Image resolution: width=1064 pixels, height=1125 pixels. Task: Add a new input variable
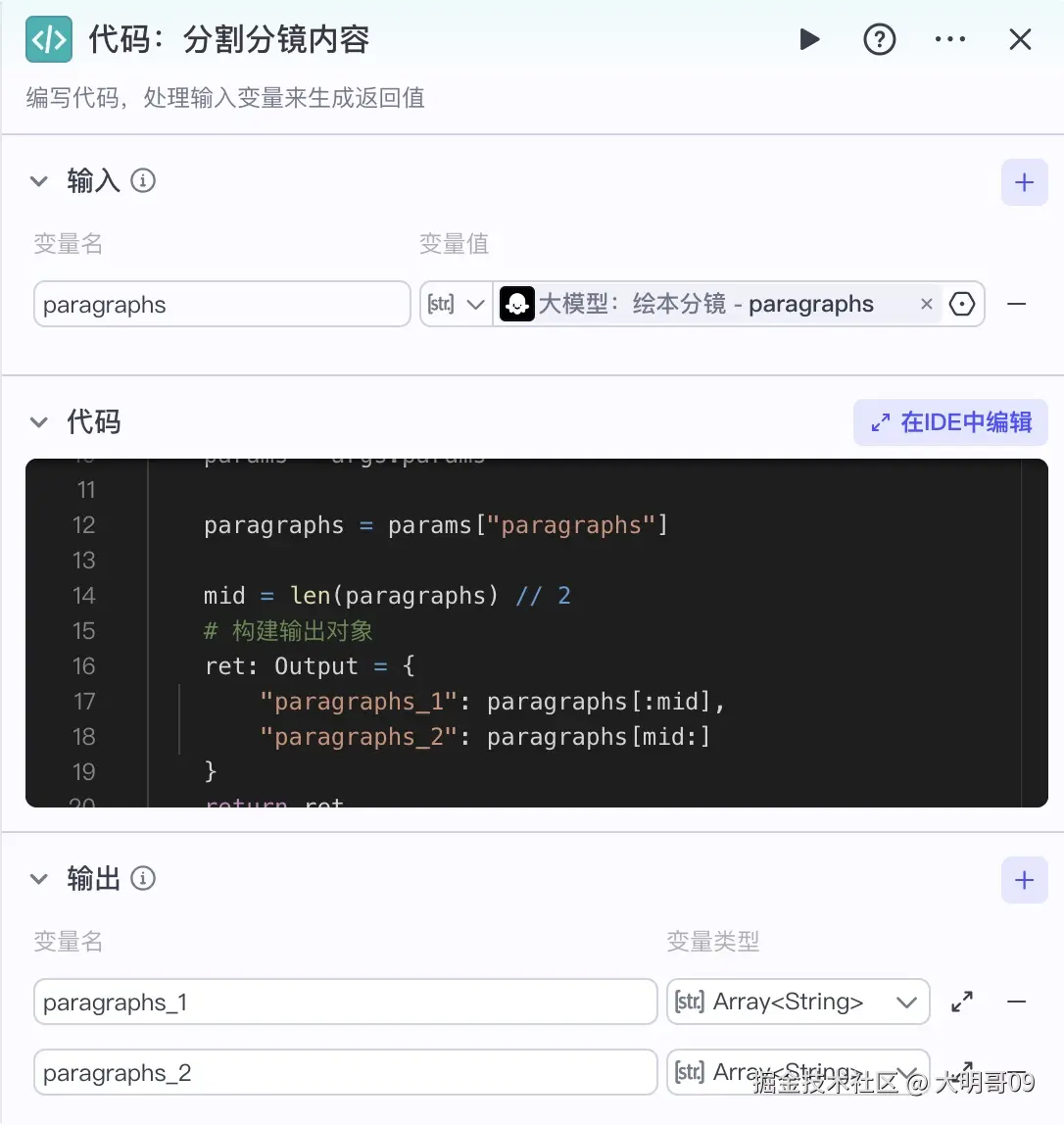1025,182
